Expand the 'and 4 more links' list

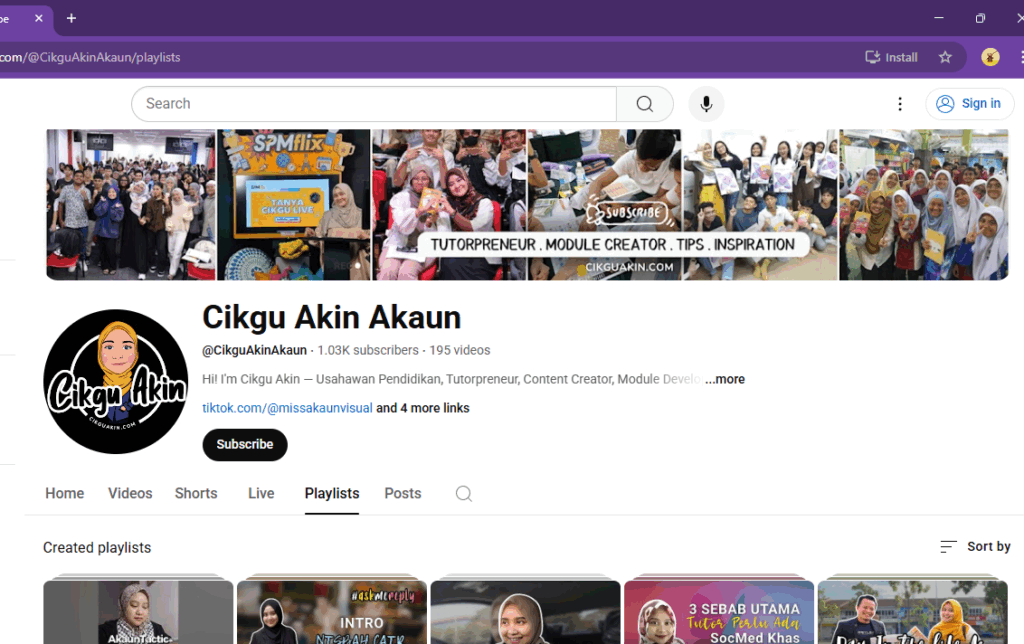422,408
